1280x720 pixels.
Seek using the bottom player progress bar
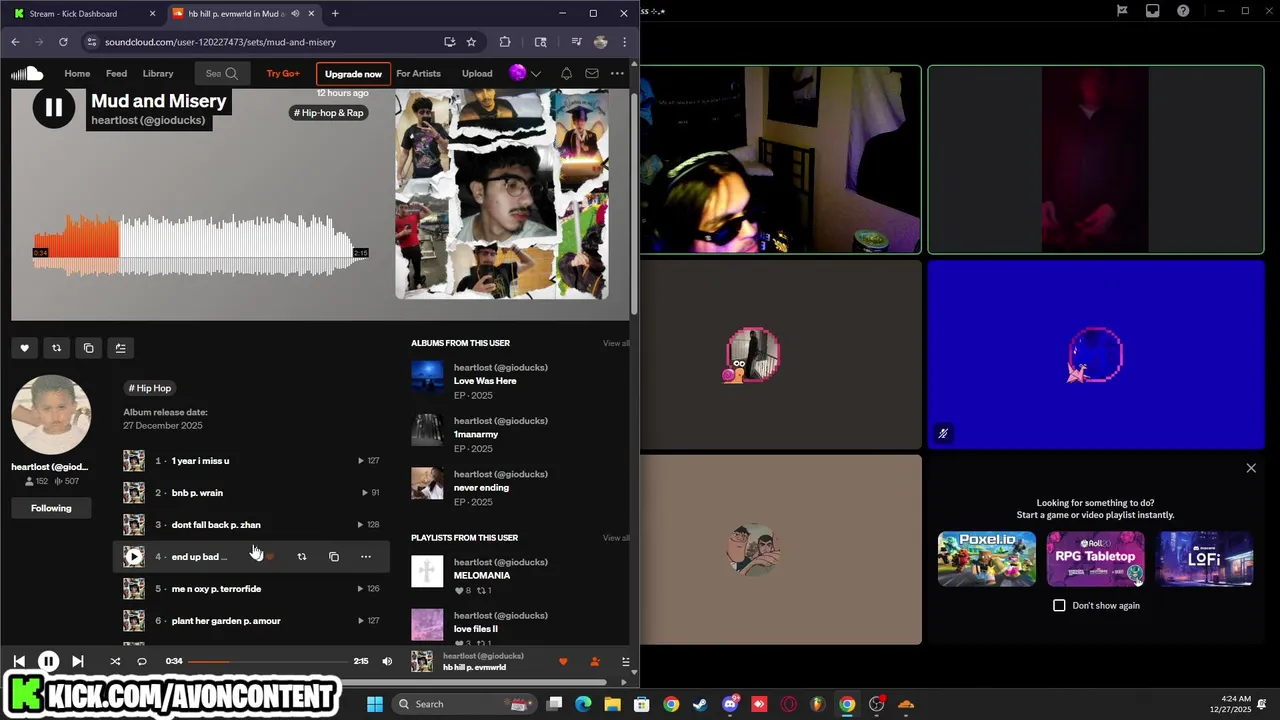(270, 661)
